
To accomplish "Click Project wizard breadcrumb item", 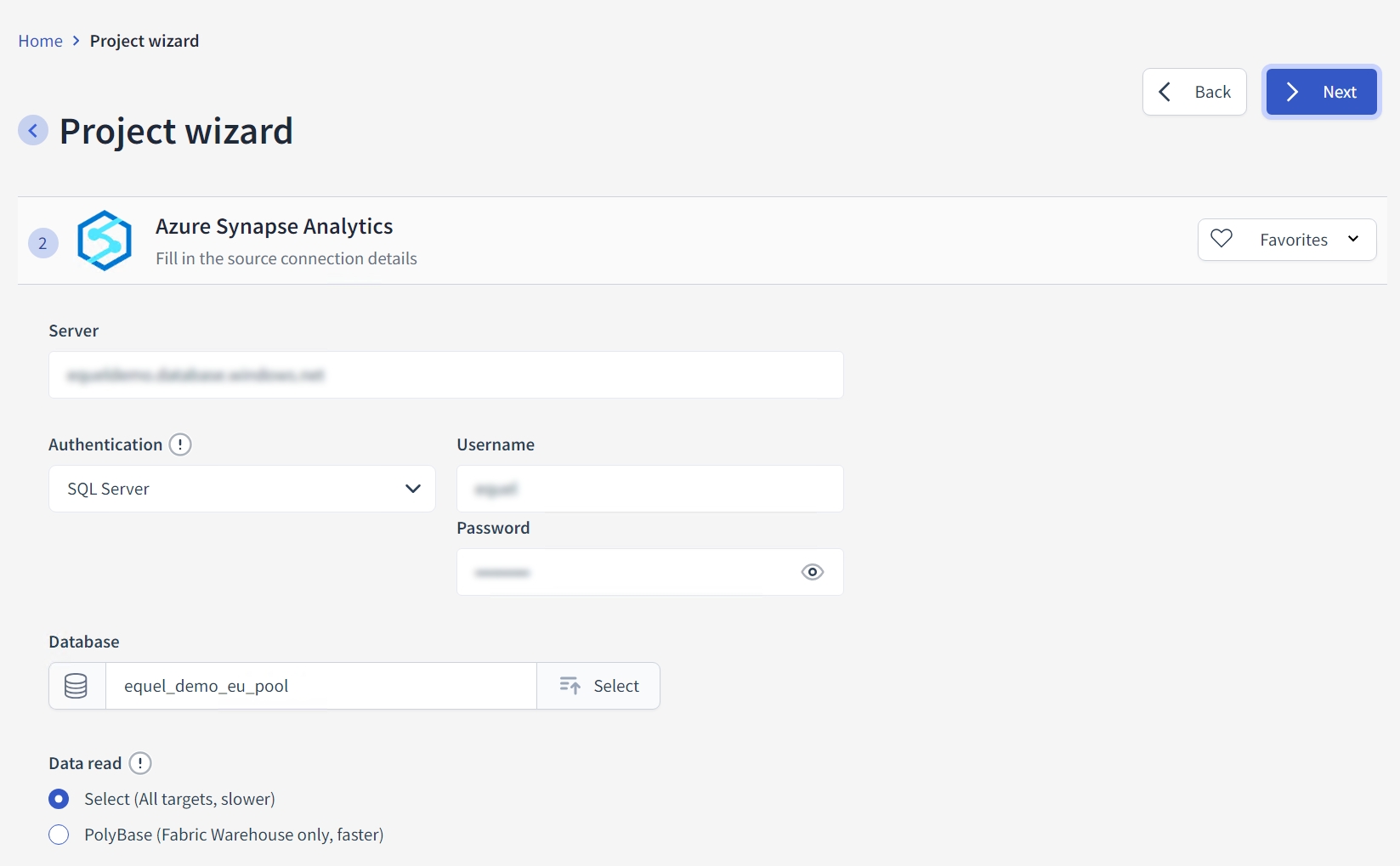I will click(145, 41).
